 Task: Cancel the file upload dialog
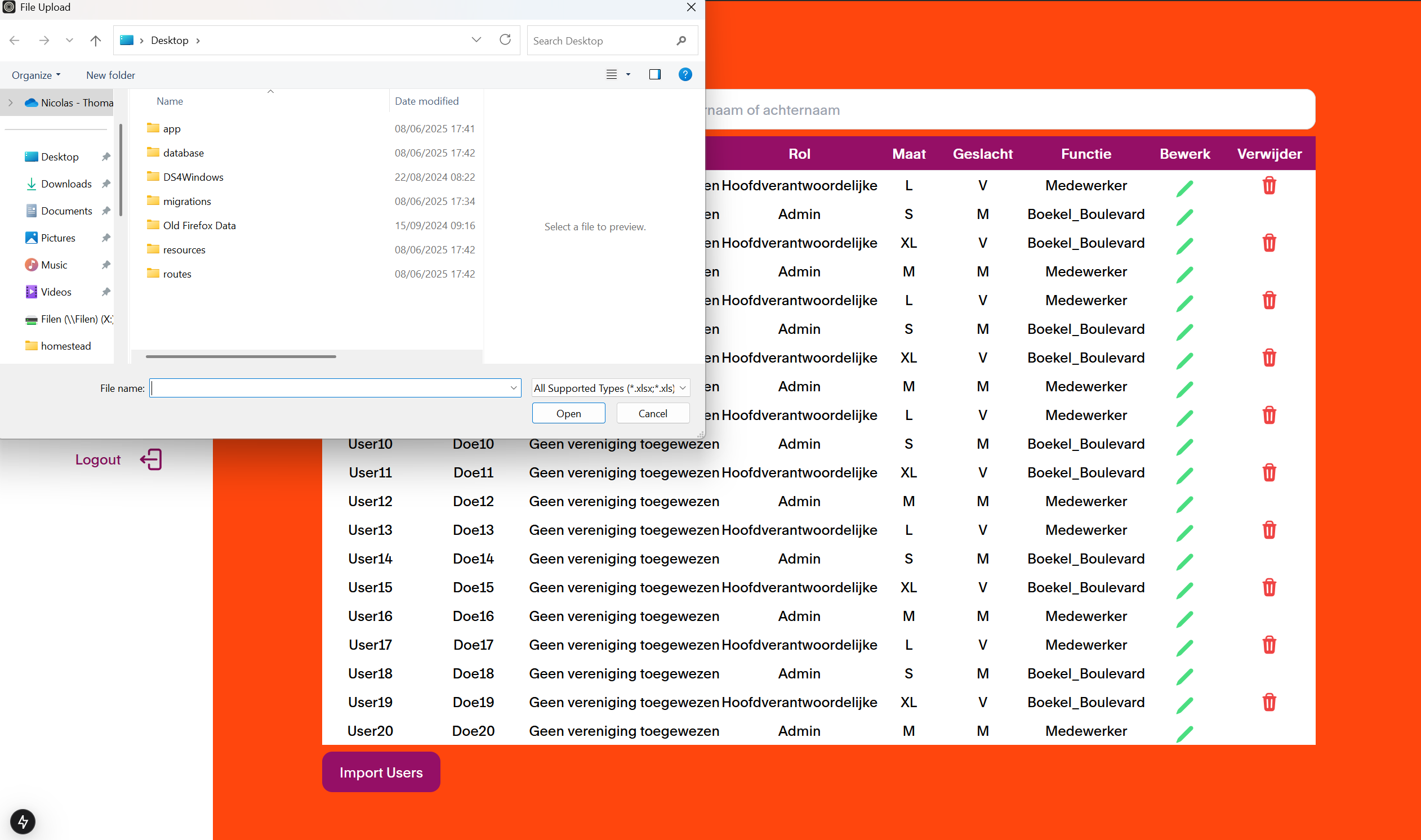(x=652, y=413)
